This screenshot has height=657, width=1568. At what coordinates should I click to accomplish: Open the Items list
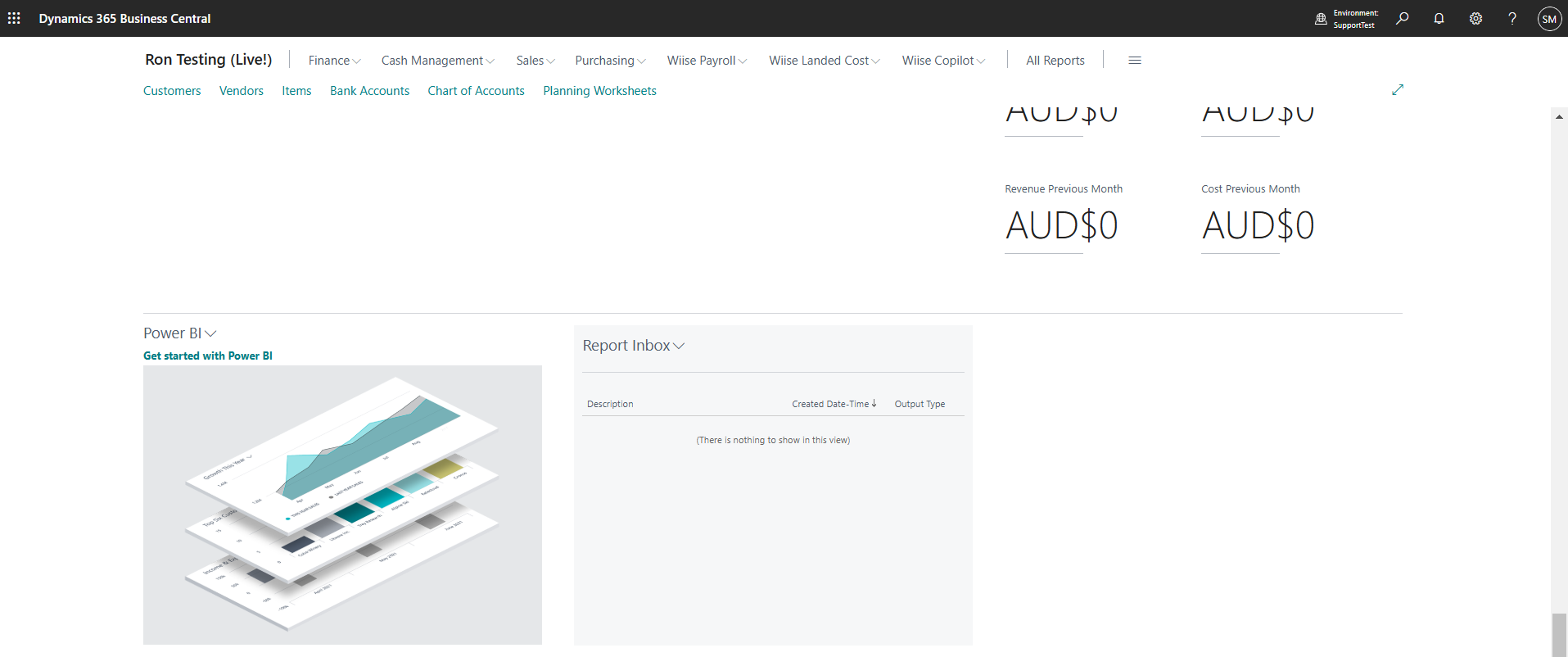coord(296,91)
